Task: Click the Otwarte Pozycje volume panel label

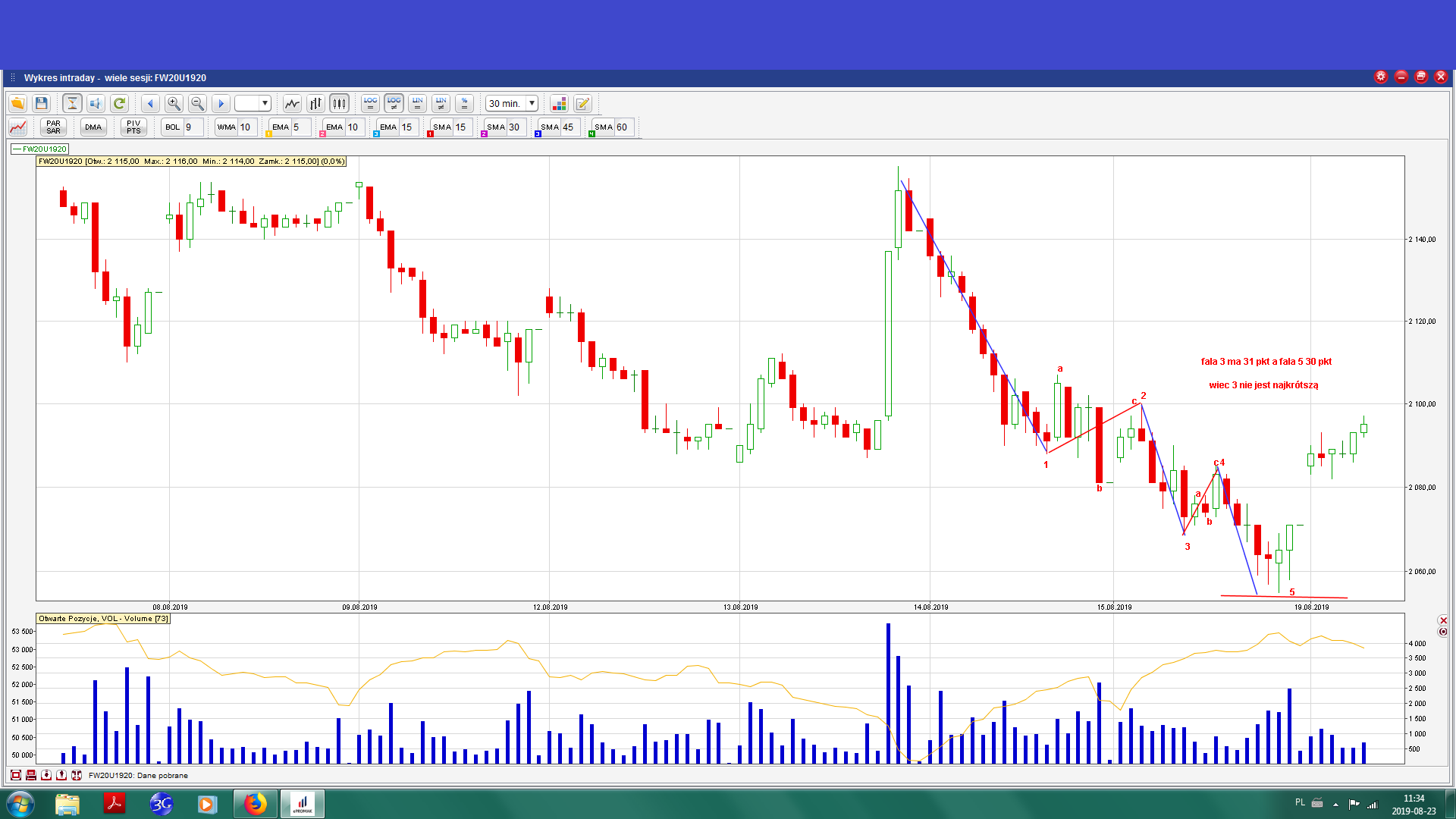Action: (103, 619)
